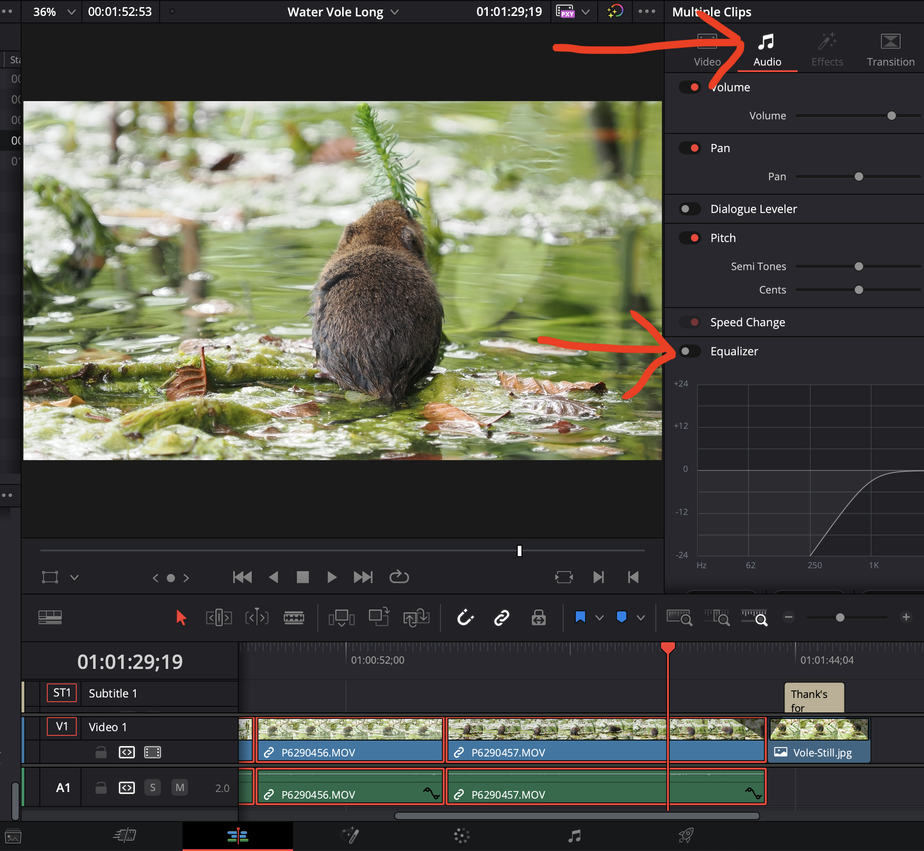924x851 pixels.
Task: Open the Deliver page rocket icon
Action: [686, 836]
